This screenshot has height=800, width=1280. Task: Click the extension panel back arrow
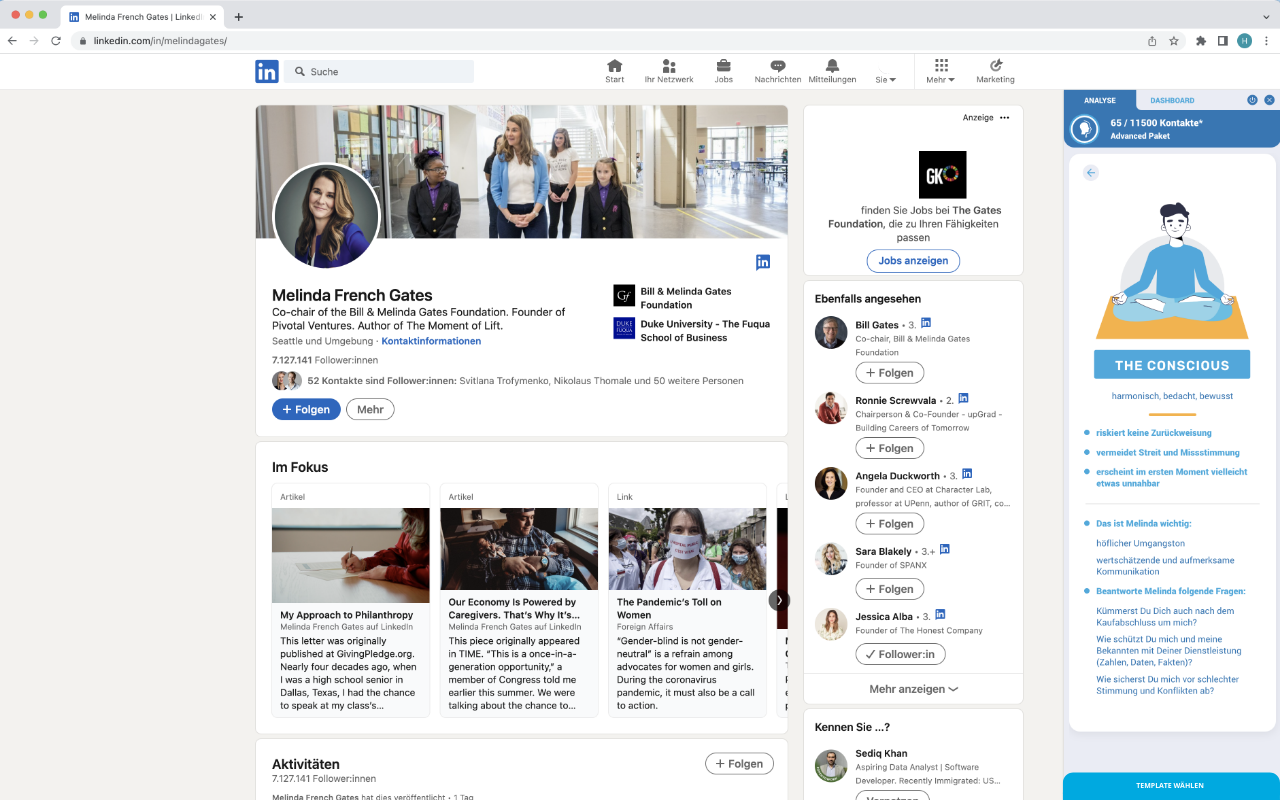point(1091,173)
